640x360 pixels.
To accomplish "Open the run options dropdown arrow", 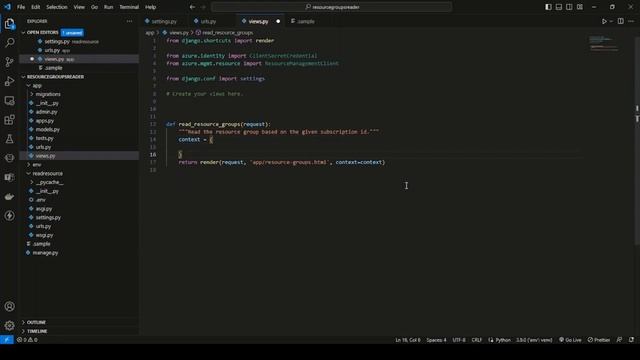I will click(611, 21).
